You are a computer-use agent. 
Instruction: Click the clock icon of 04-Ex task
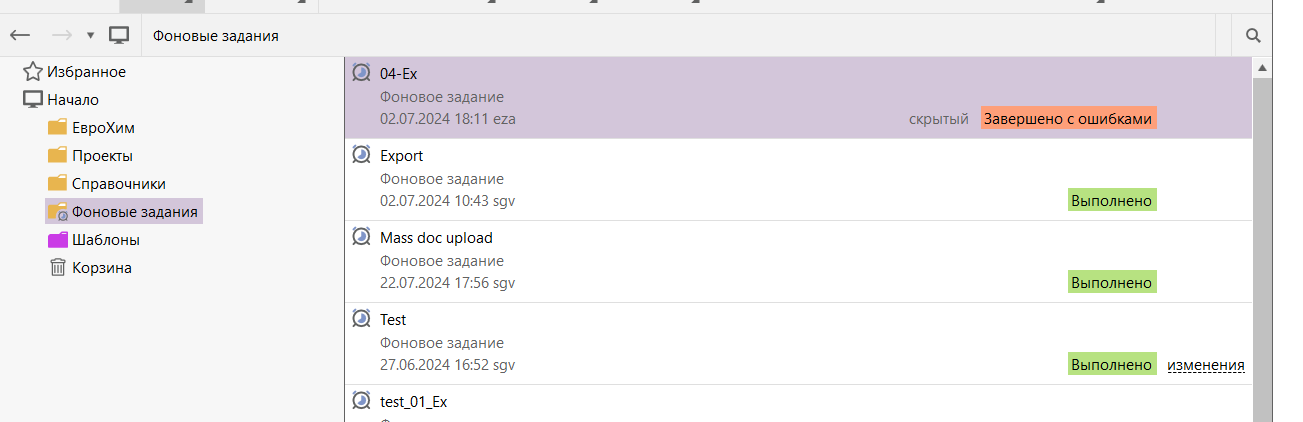[362, 72]
